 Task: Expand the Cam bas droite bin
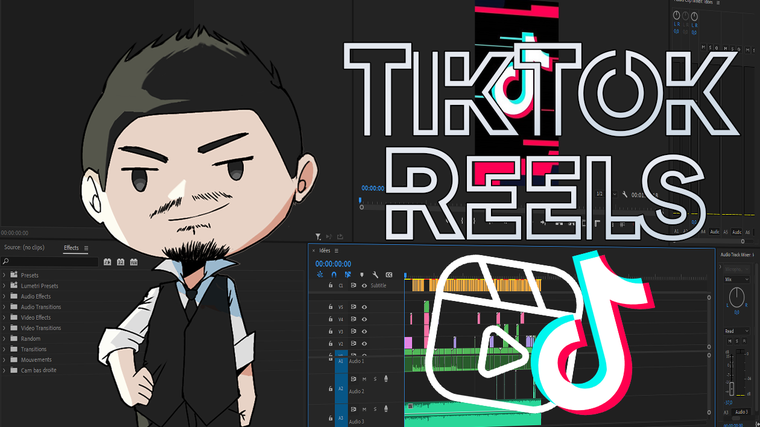pos(4,370)
